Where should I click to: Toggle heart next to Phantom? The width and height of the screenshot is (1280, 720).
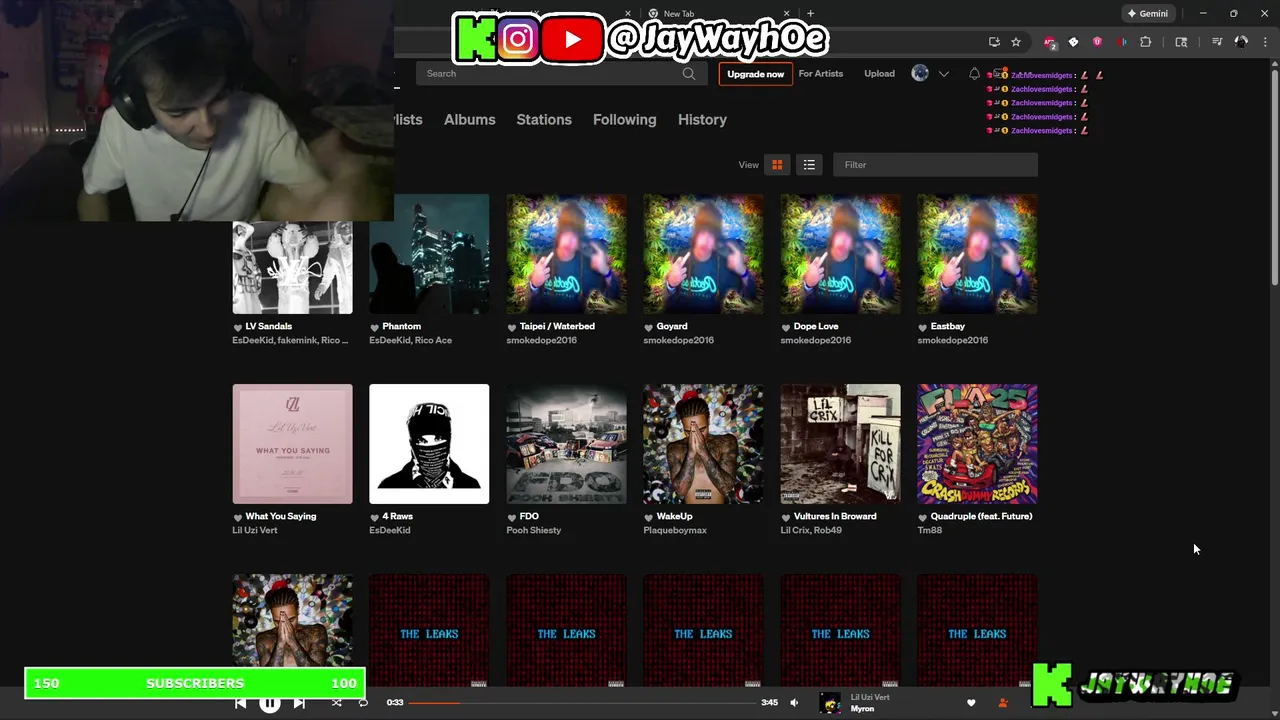click(374, 327)
